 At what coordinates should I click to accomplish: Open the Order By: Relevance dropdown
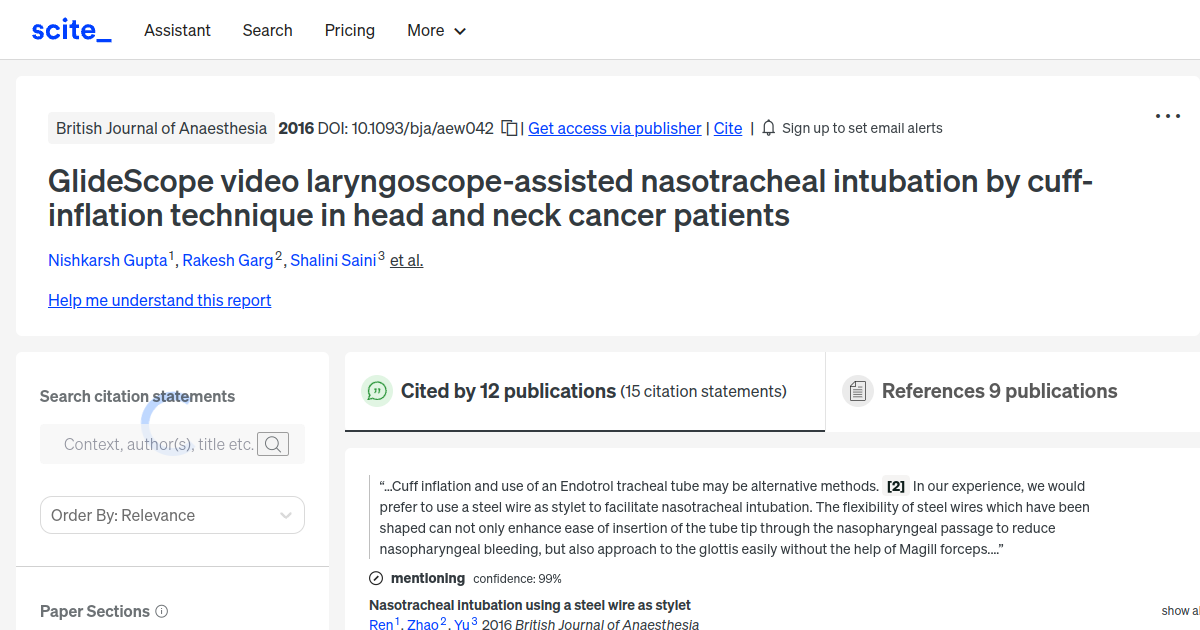tap(172, 515)
